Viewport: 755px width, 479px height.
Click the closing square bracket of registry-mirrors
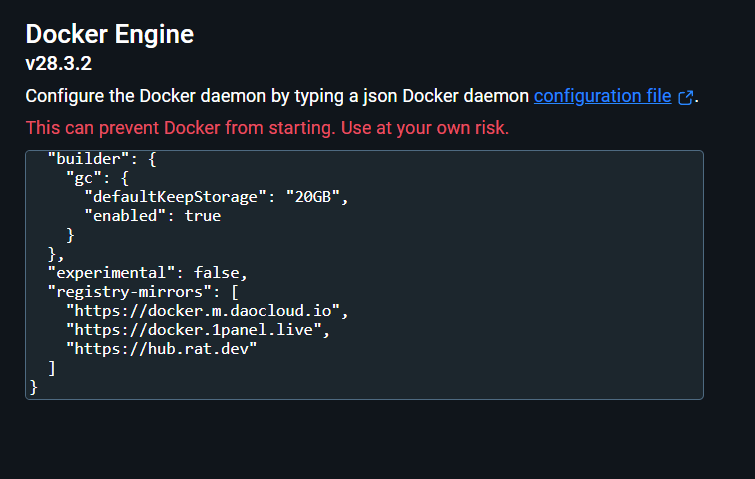click(x=52, y=368)
